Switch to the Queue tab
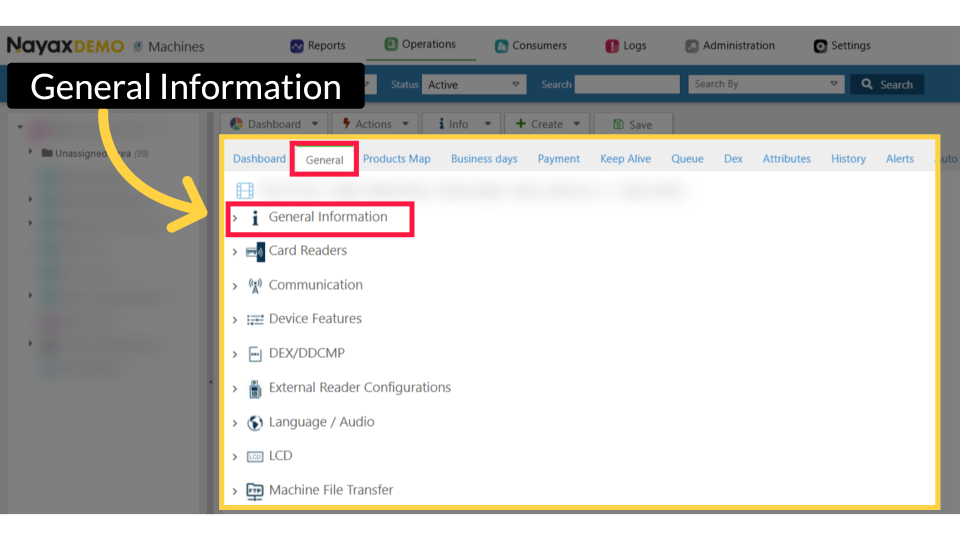The width and height of the screenshot is (960, 540). point(687,159)
